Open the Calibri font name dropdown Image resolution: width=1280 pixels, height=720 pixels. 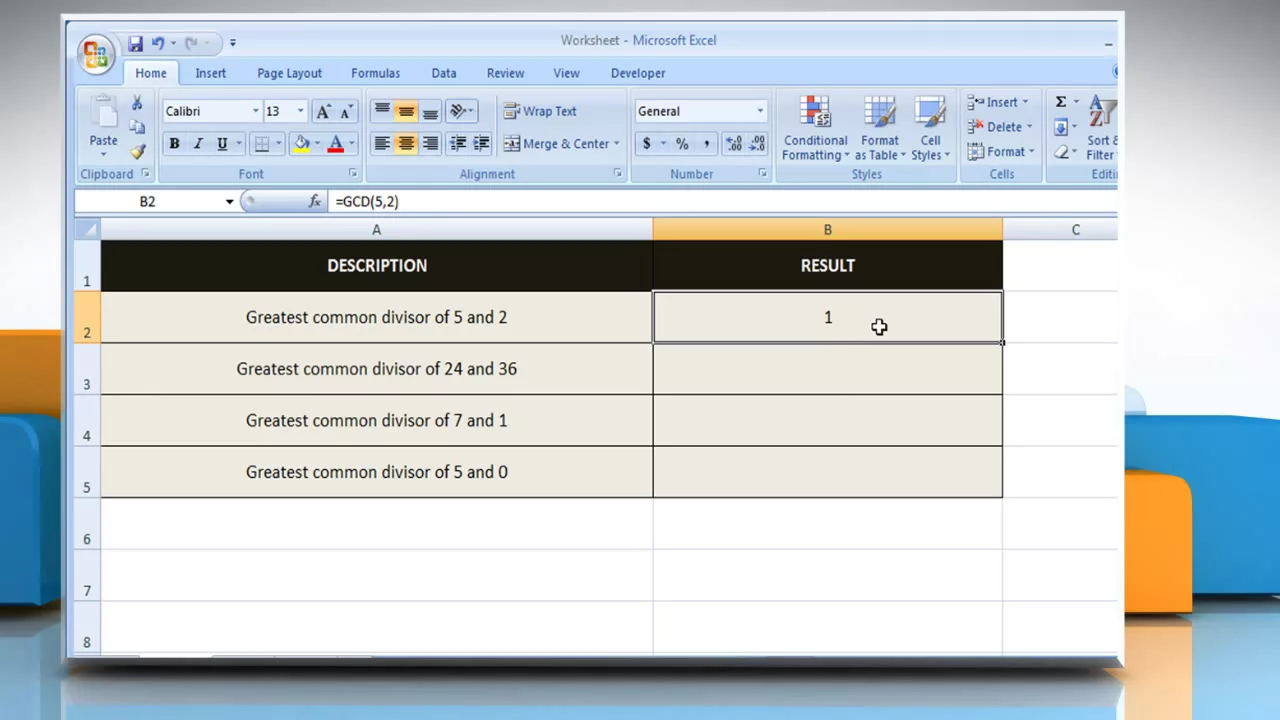point(255,111)
